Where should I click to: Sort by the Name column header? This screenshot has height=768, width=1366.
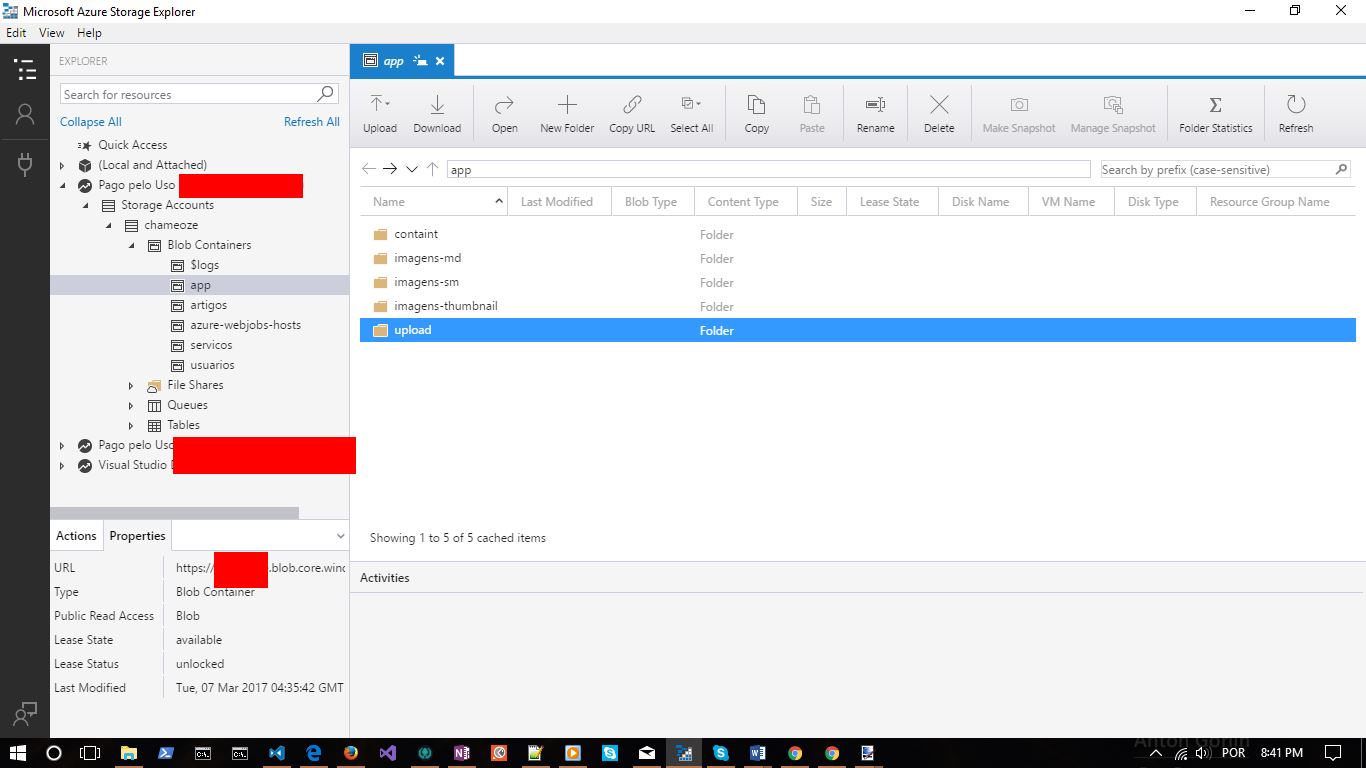click(x=434, y=201)
